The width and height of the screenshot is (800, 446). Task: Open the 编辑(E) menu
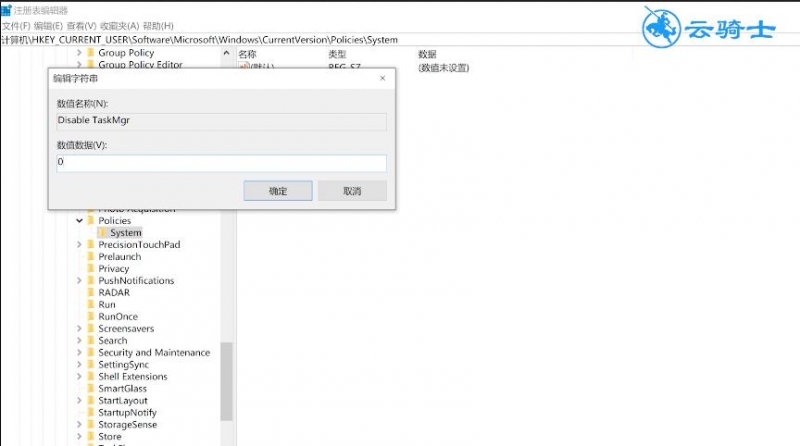point(48,26)
